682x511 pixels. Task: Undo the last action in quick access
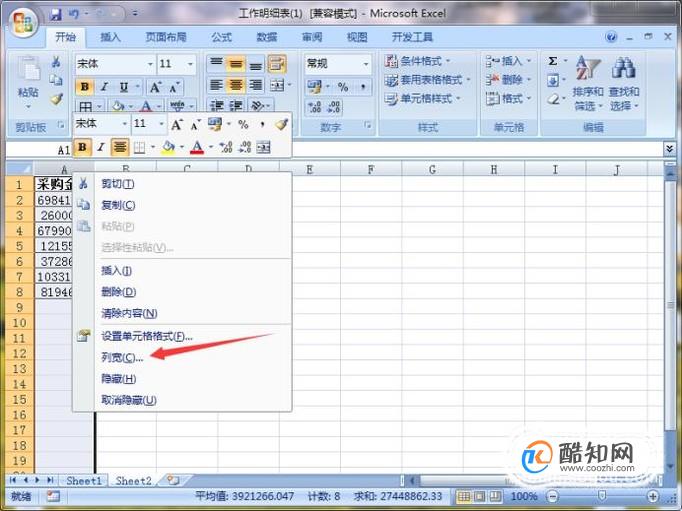pos(74,14)
